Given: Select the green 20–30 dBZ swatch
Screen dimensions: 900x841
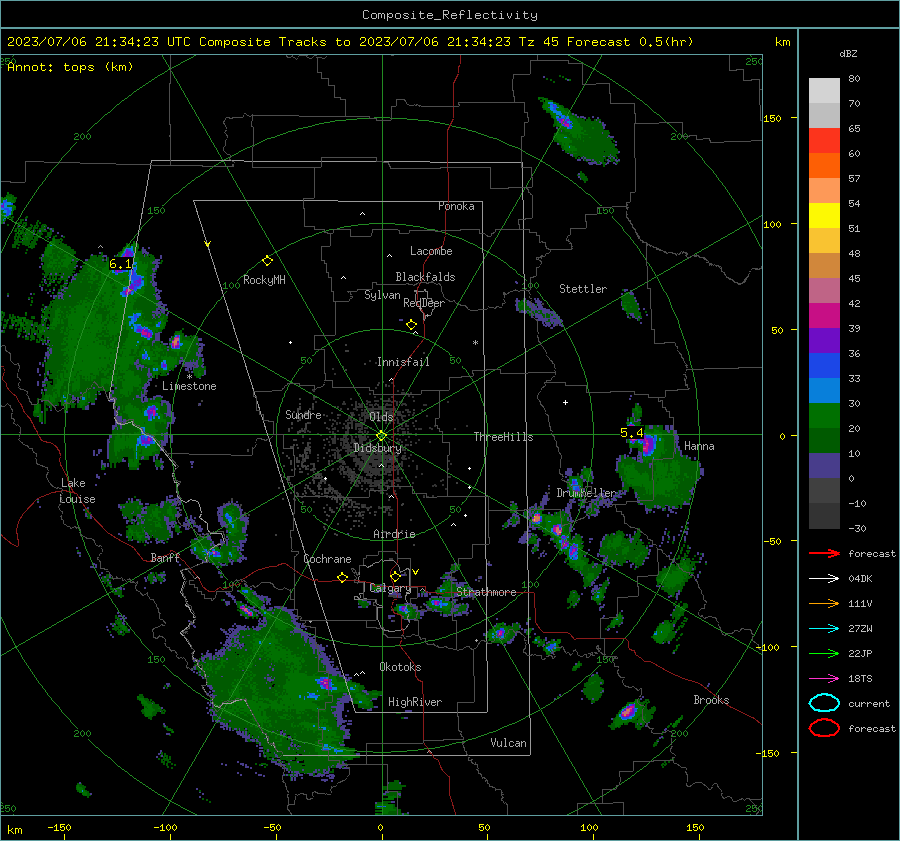Looking at the screenshot, I should 824,416.
